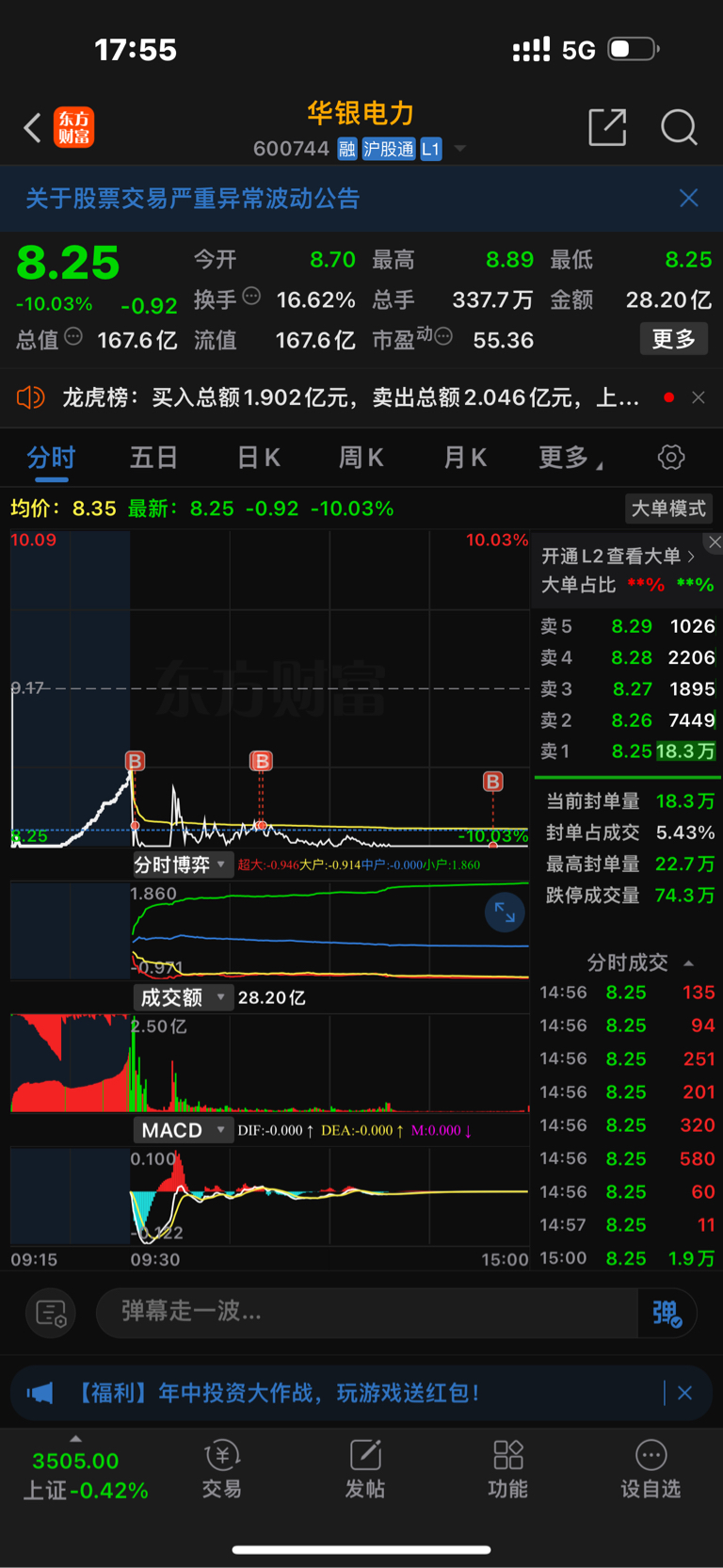Switch to the 月K tab
Viewport: 723px width, 1568px height.
point(464,458)
